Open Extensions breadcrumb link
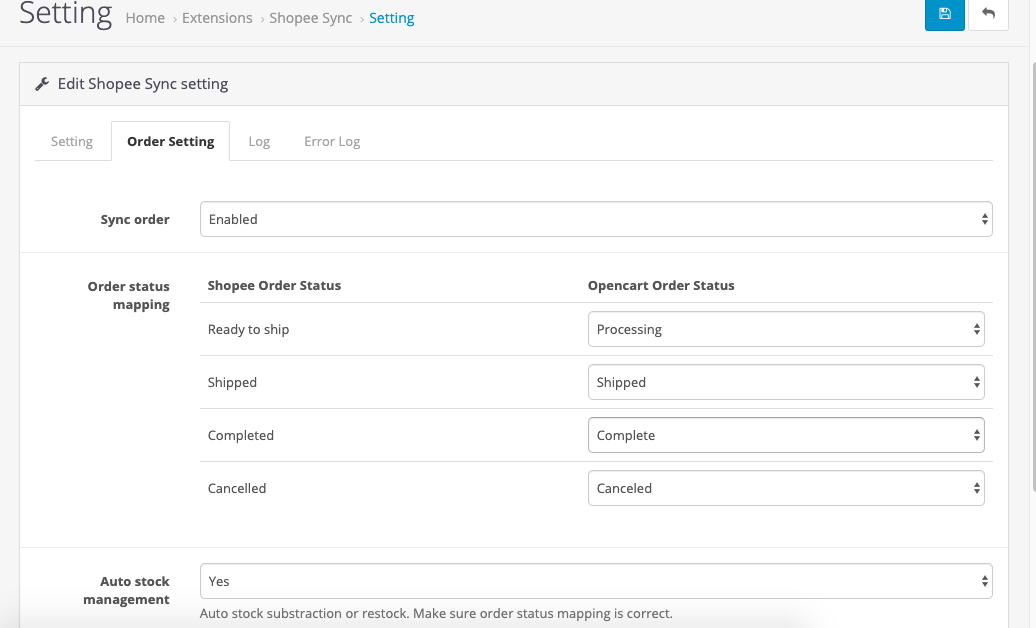Screen dimensions: 1036x628 (217, 18)
